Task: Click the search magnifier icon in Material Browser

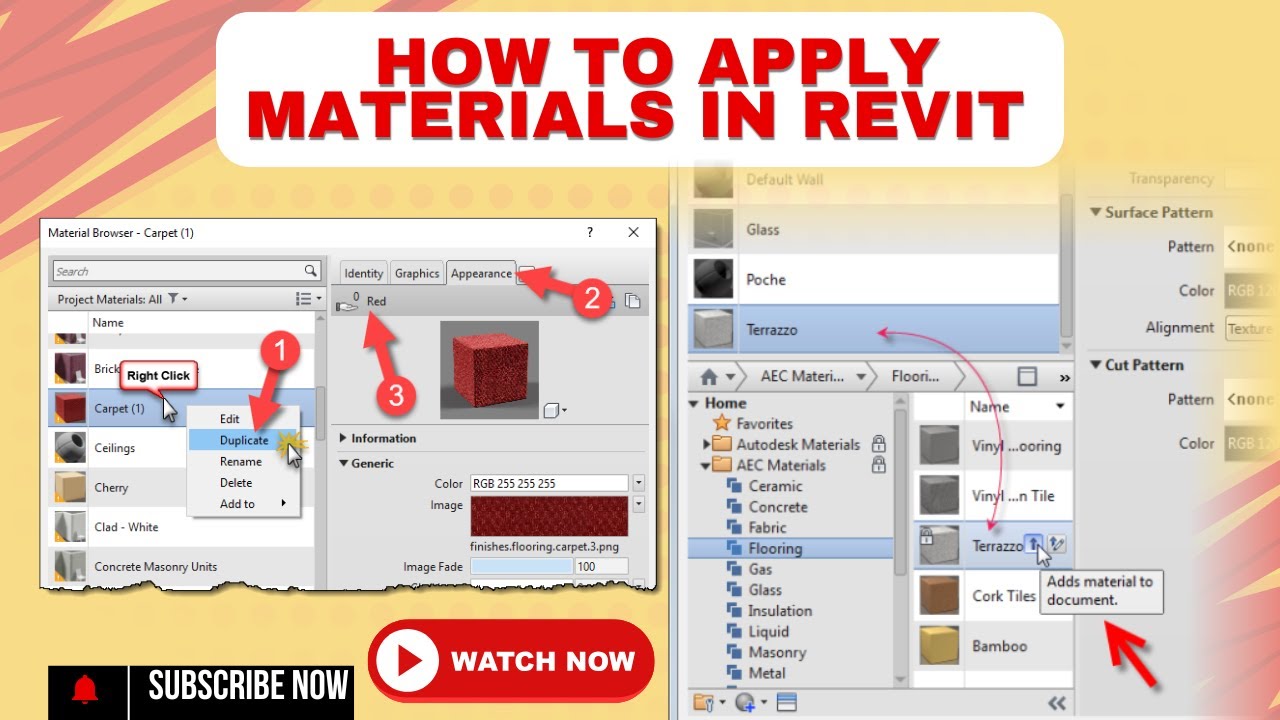Action: click(311, 271)
